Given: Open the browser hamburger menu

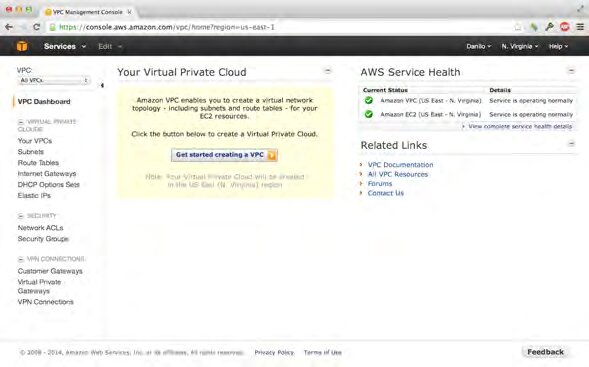Looking at the screenshot, I should 580,27.
